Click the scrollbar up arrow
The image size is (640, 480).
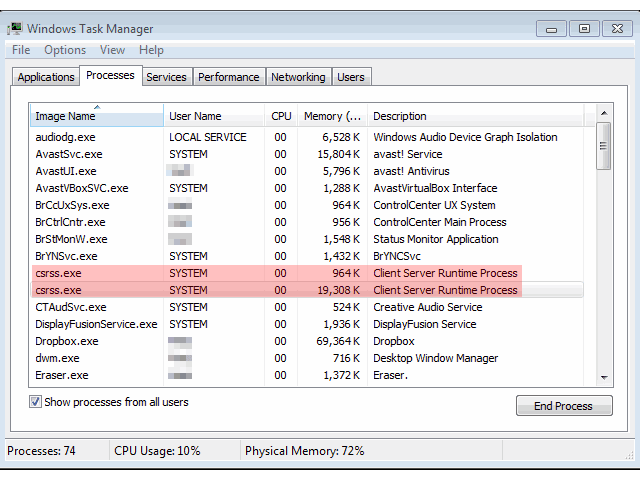pyautogui.click(x=604, y=113)
